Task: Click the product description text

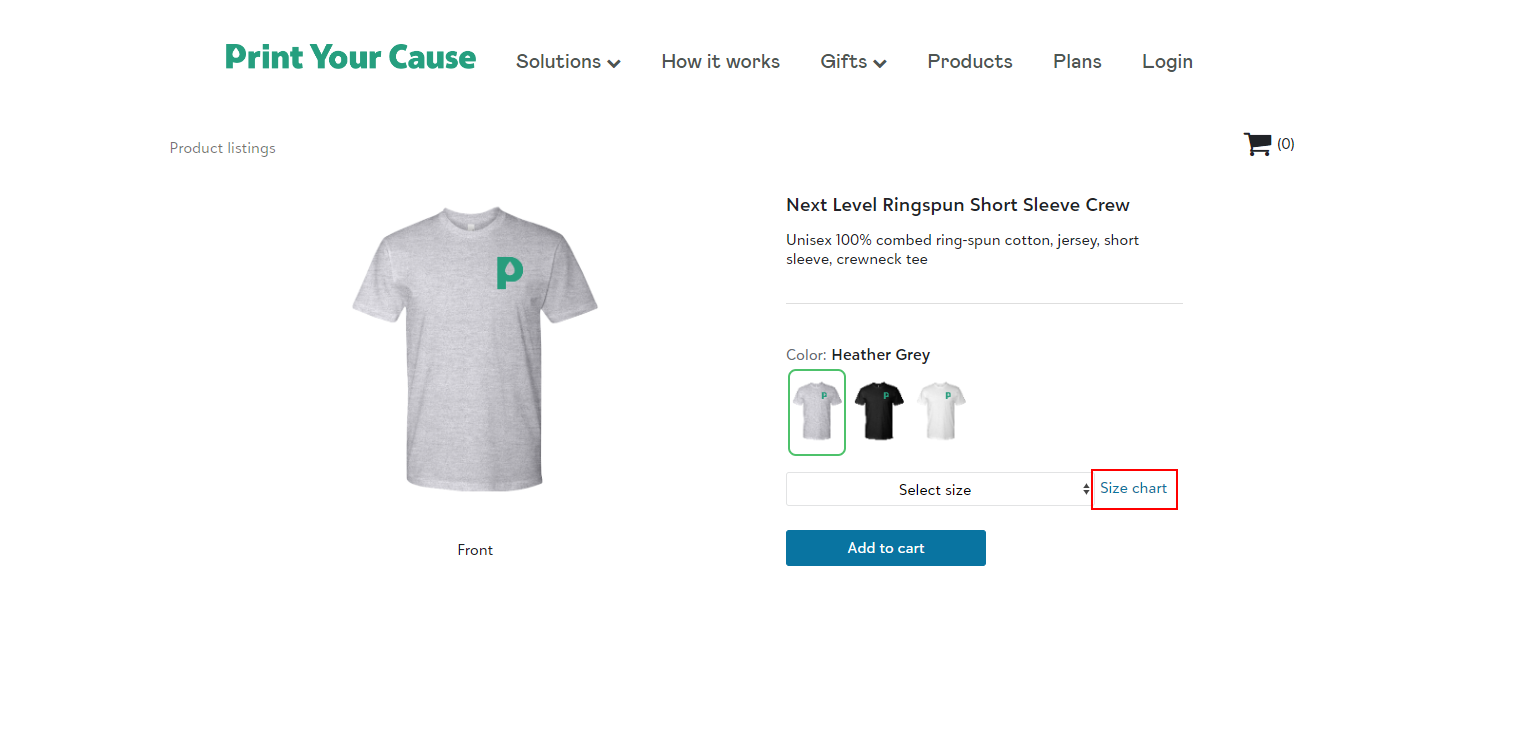Action: pyautogui.click(x=962, y=250)
